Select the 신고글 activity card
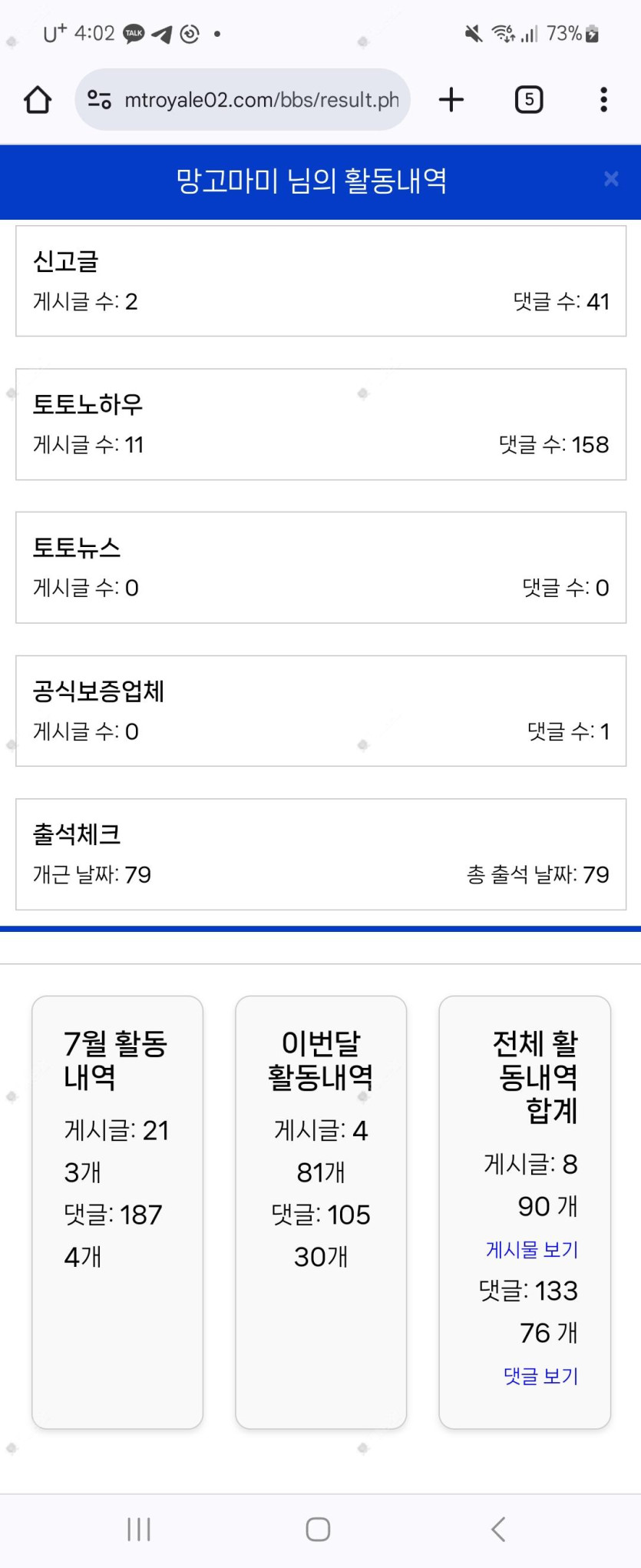Image resolution: width=641 pixels, height=1568 pixels. (321, 281)
